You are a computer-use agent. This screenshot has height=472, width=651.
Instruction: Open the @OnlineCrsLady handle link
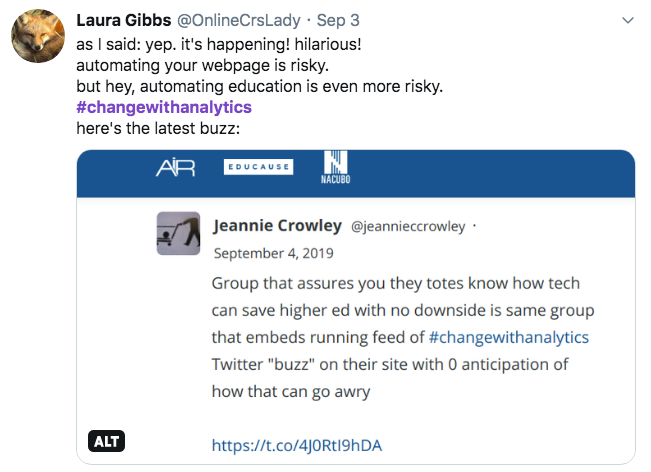[x=239, y=20]
